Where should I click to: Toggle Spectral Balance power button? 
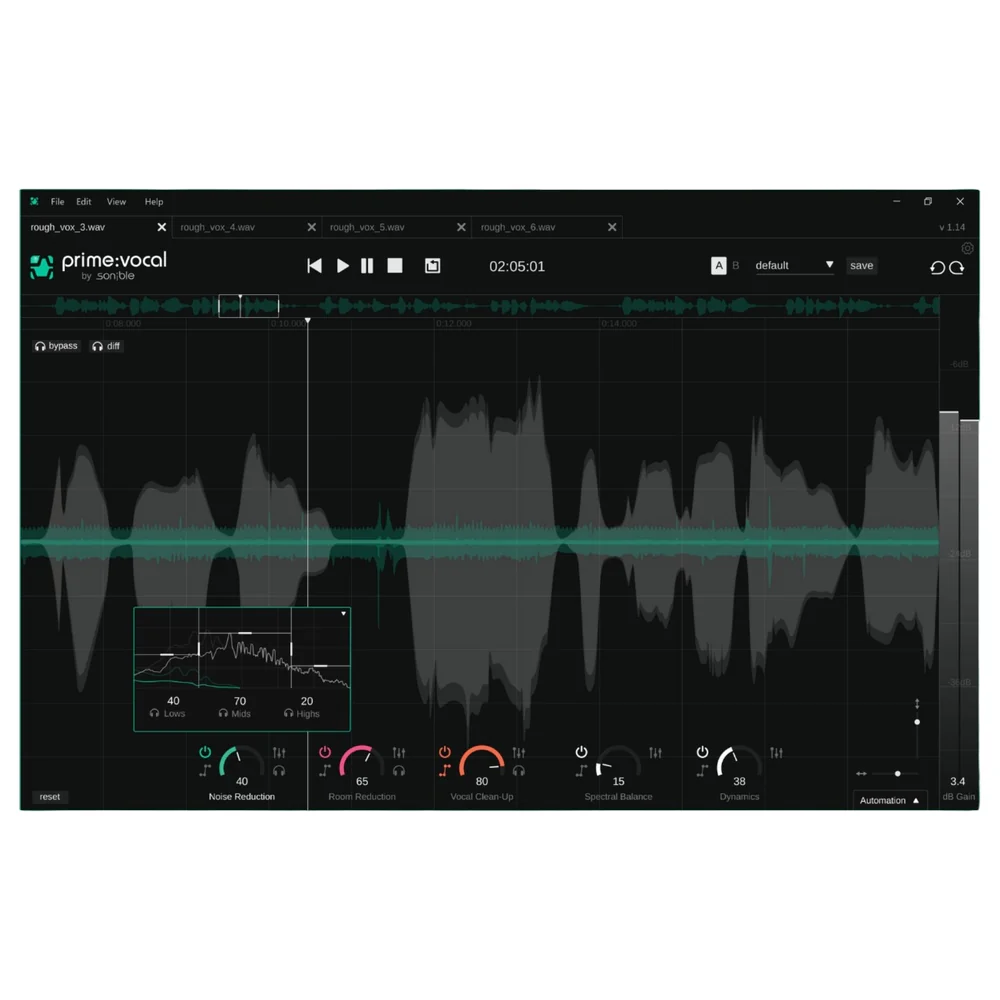pyautogui.click(x=581, y=752)
